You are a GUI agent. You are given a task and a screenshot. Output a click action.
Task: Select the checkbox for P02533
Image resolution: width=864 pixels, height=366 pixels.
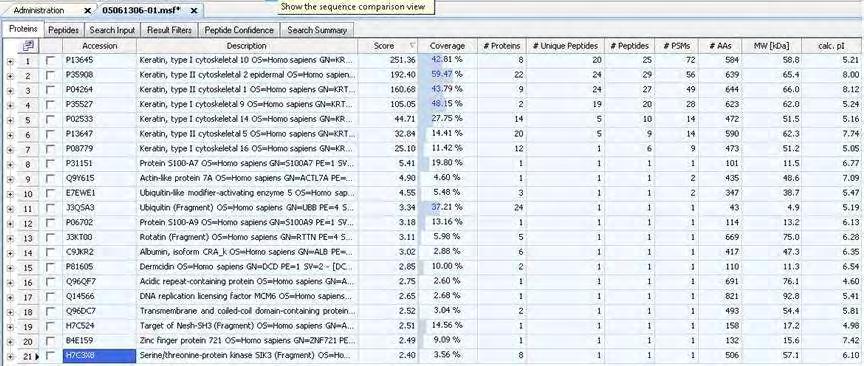(x=50, y=119)
